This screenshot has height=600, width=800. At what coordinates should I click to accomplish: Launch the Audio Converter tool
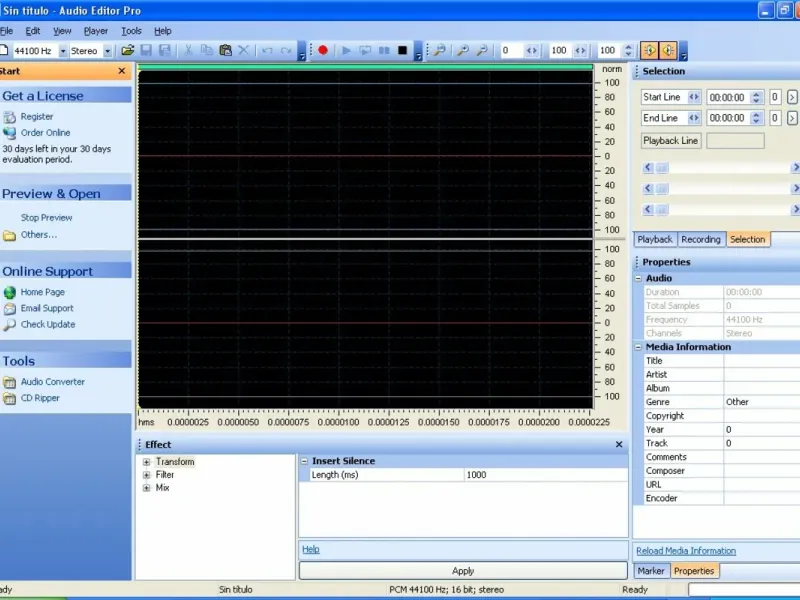(x=52, y=382)
